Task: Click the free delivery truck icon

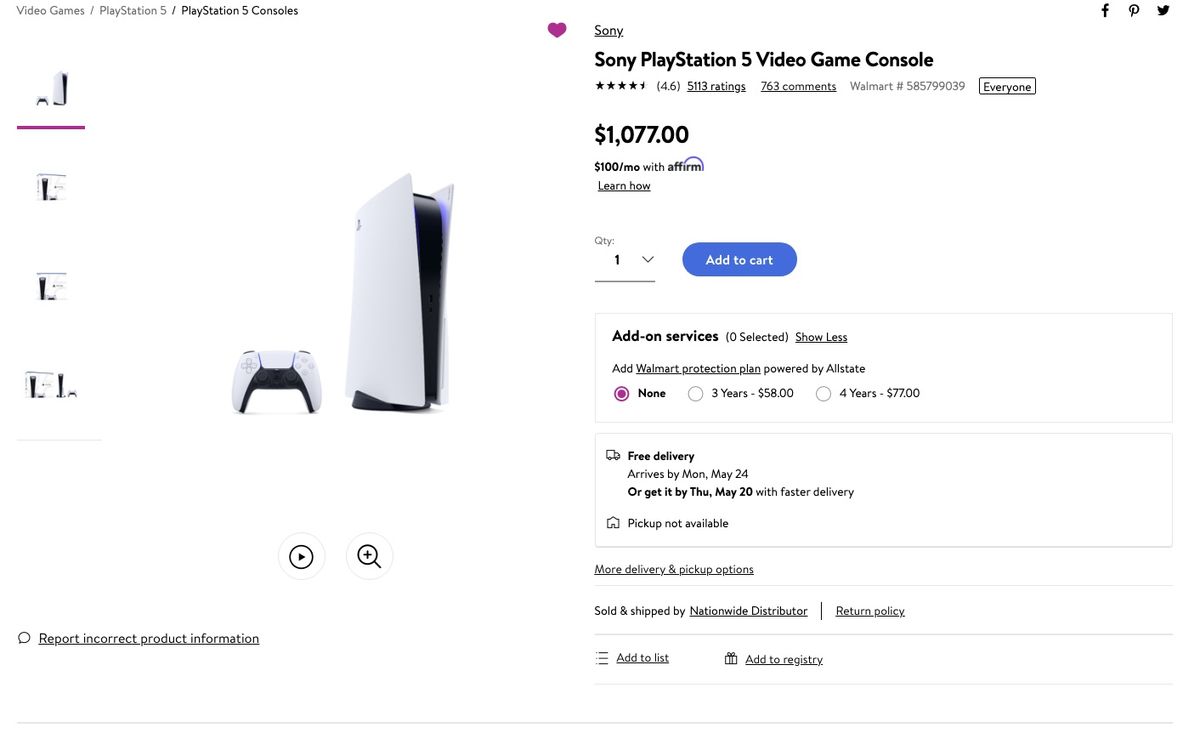Action: 613,453
